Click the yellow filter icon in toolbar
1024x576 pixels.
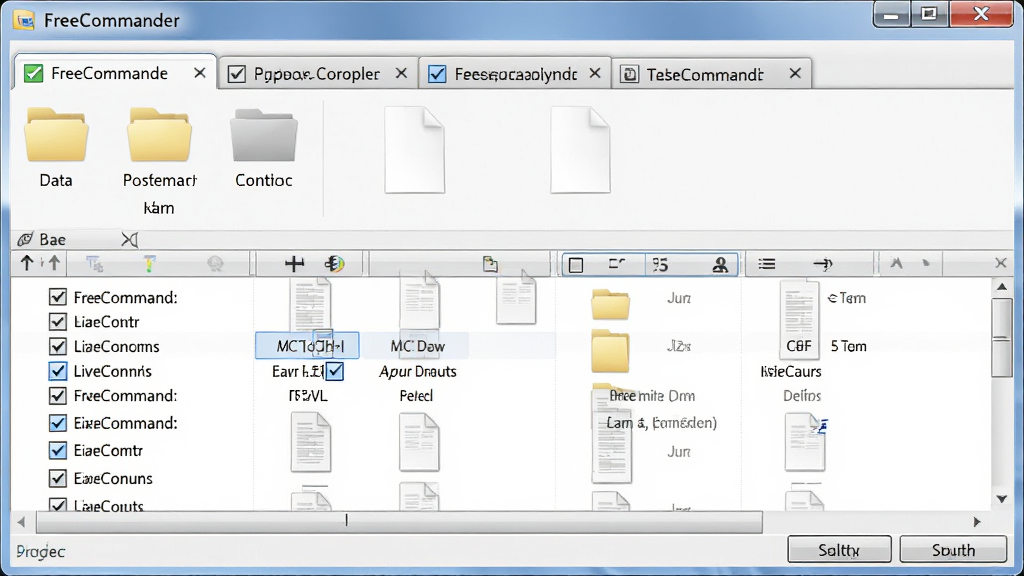(x=150, y=264)
